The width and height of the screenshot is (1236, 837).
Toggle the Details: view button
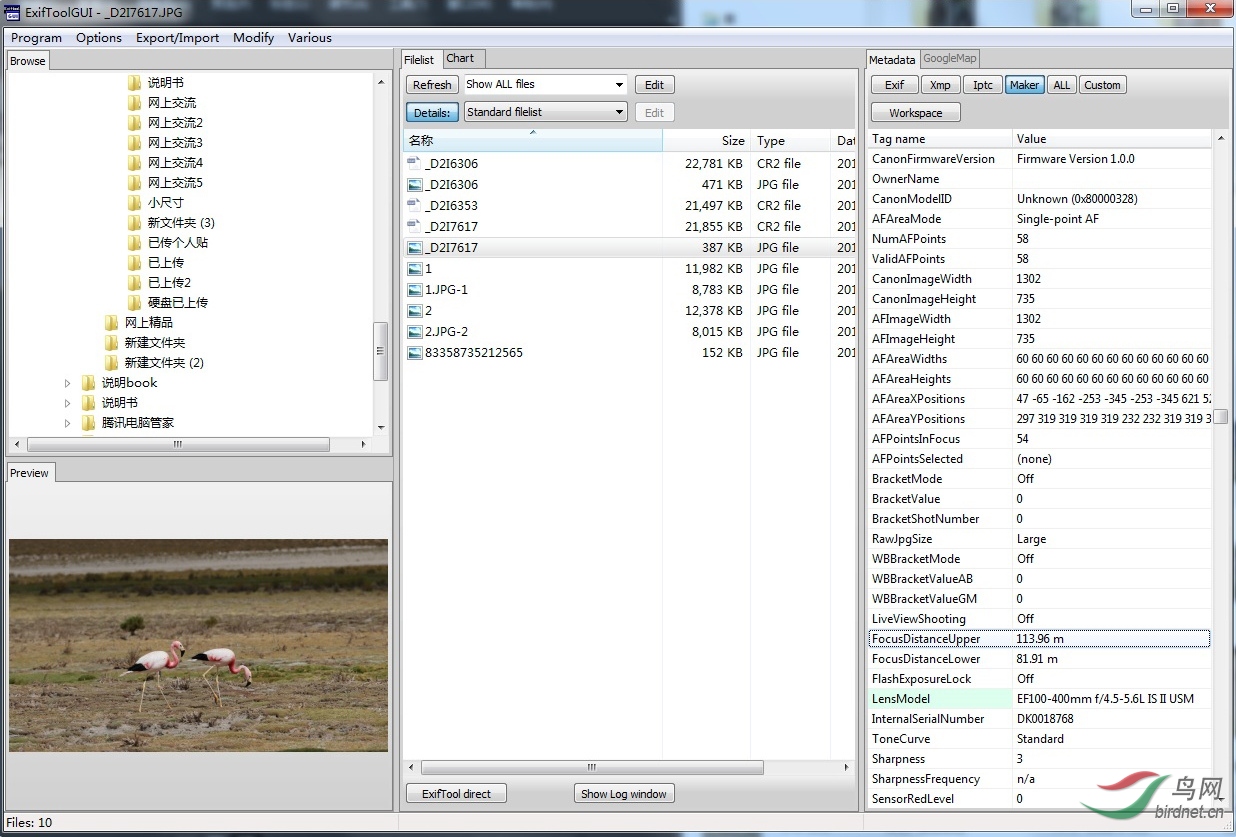[432, 112]
